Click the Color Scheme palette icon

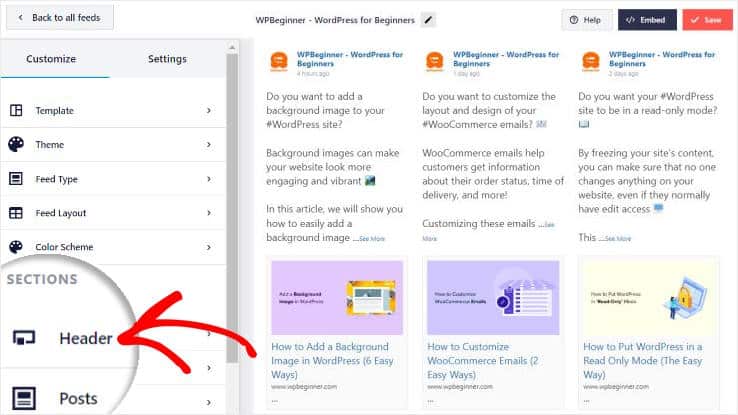(16, 247)
